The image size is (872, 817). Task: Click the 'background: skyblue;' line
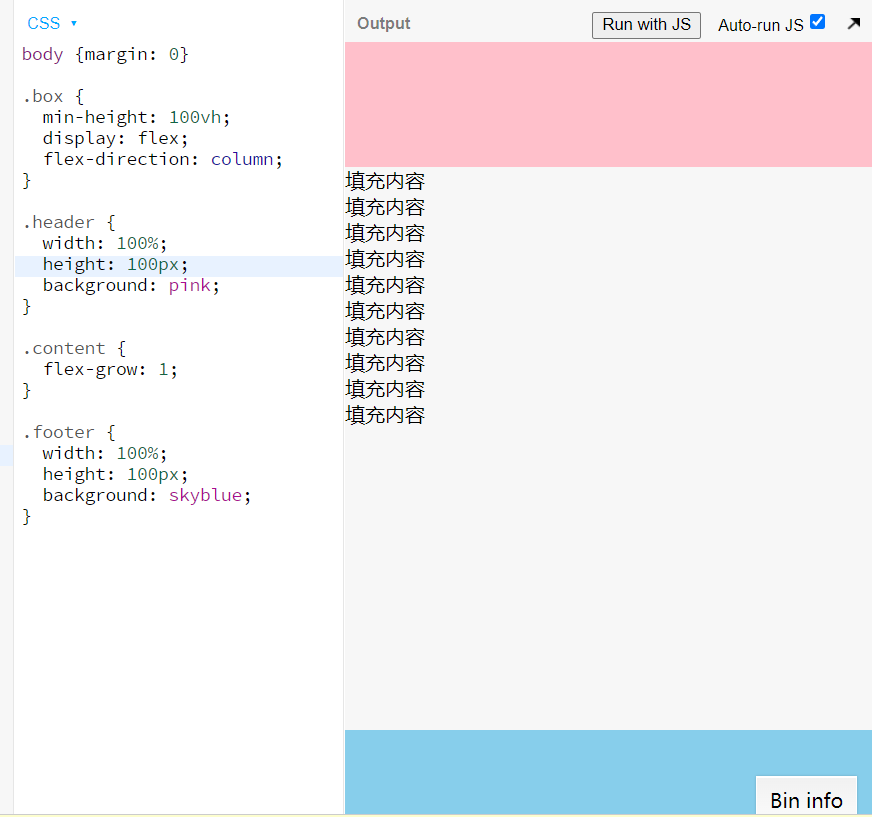click(x=147, y=496)
